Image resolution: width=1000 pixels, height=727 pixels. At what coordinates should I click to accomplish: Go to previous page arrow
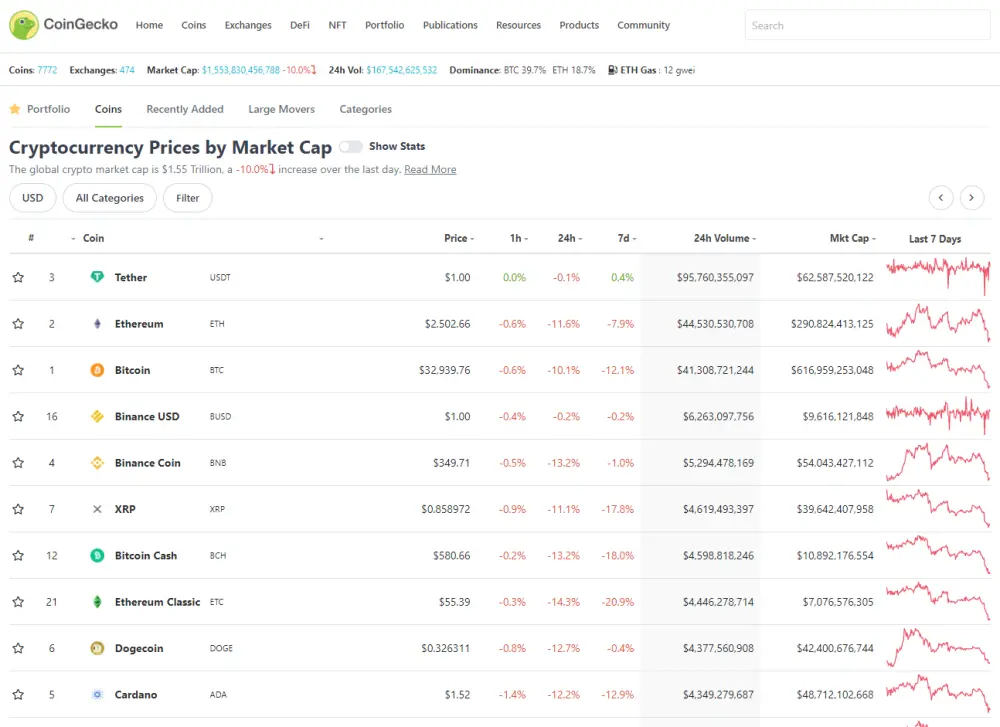[x=941, y=198]
